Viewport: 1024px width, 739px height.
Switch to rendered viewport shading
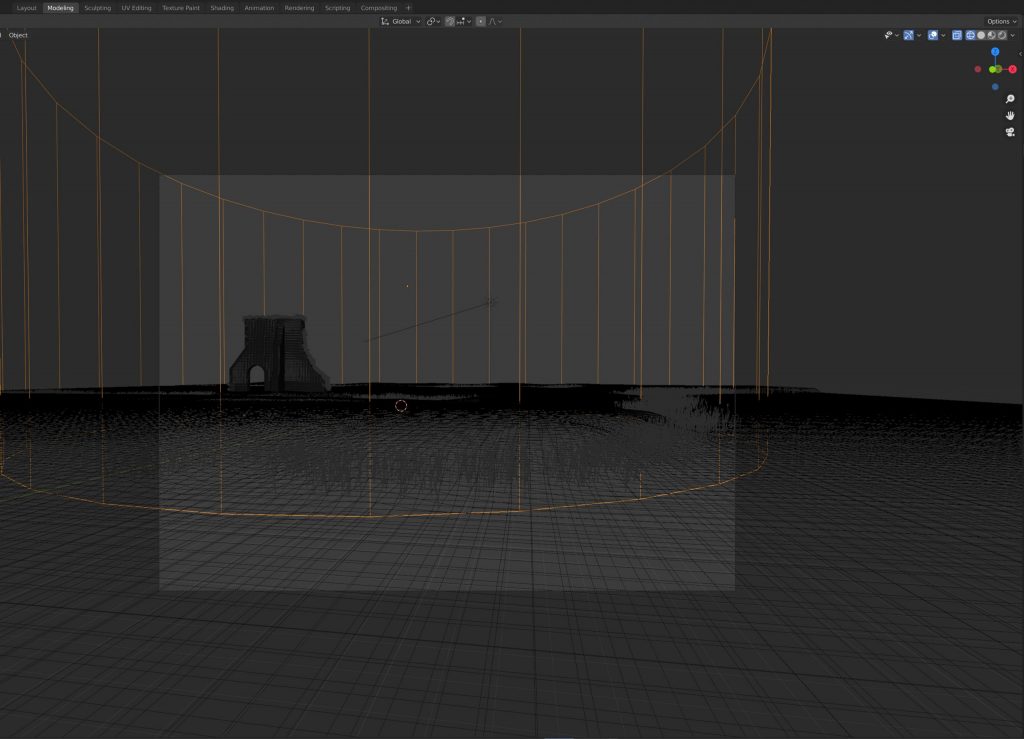click(x=1001, y=35)
